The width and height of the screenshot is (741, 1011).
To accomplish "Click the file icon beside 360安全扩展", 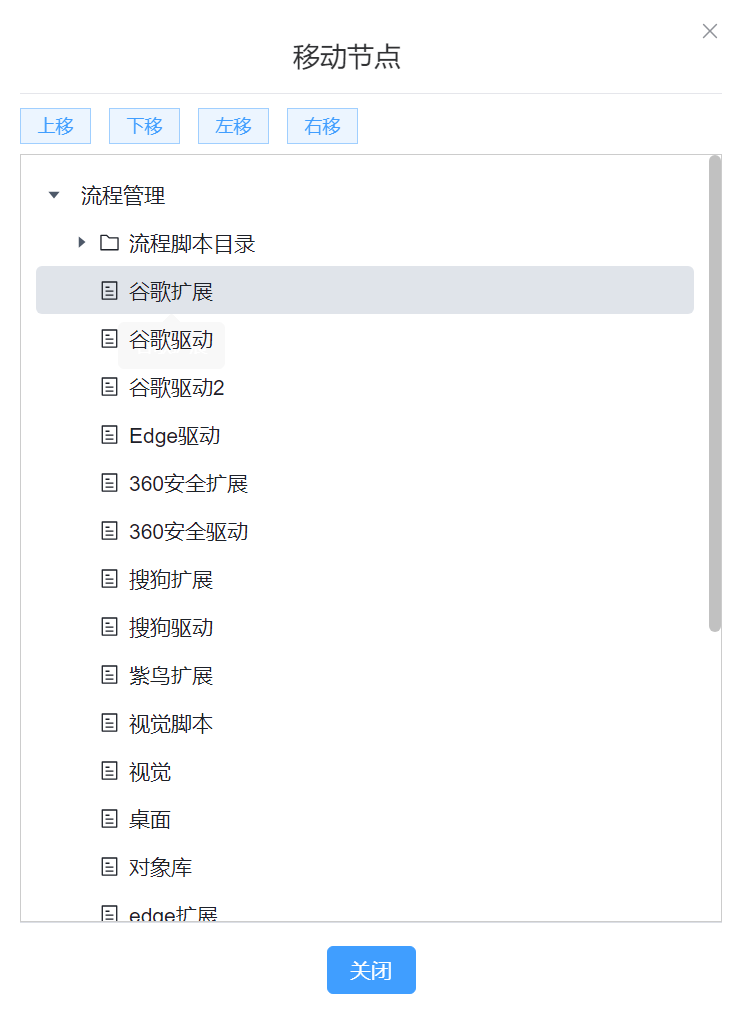I will coord(110,483).
